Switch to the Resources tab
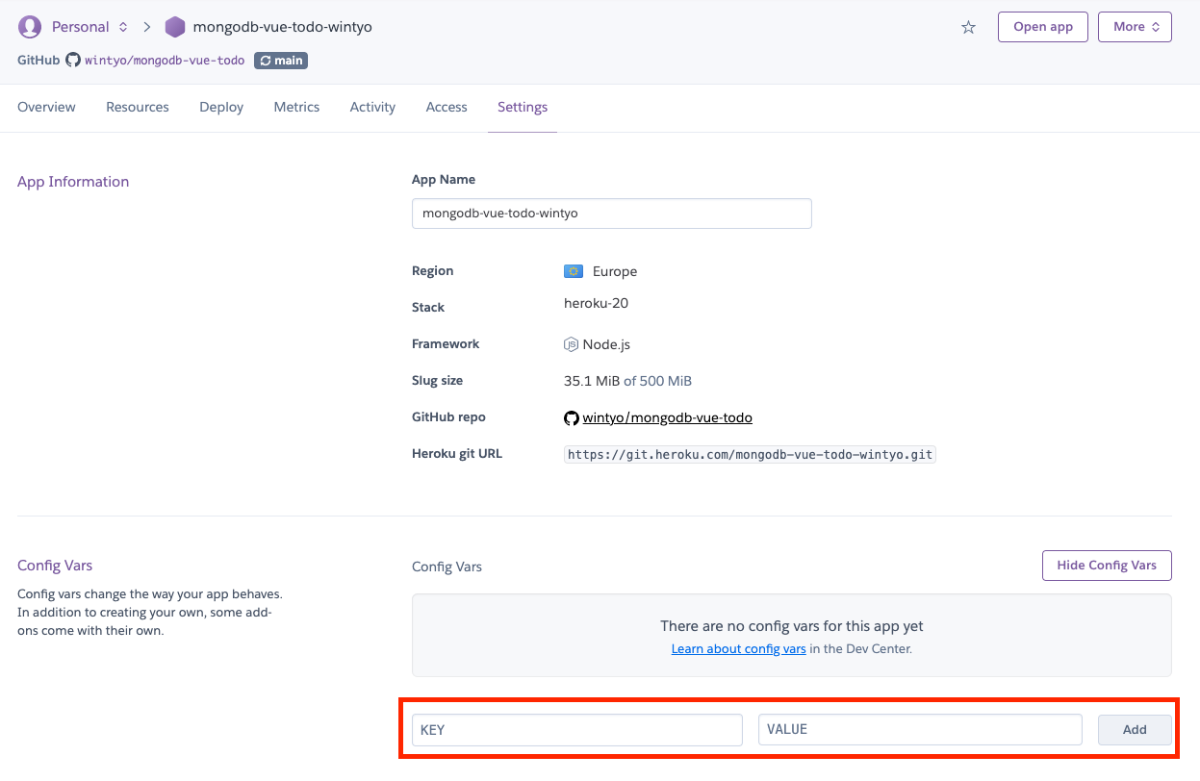 pyautogui.click(x=137, y=107)
